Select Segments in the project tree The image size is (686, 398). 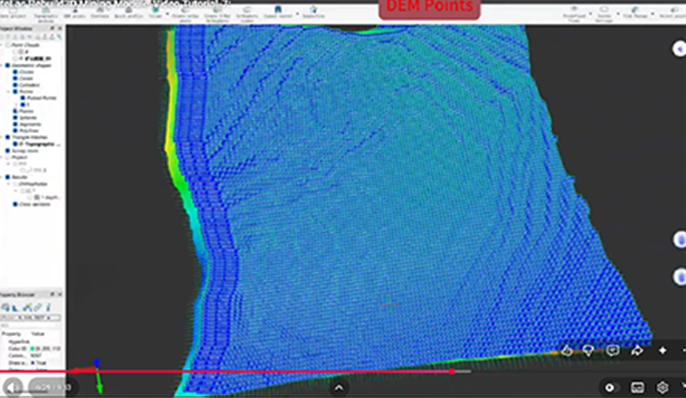coord(30,124)
